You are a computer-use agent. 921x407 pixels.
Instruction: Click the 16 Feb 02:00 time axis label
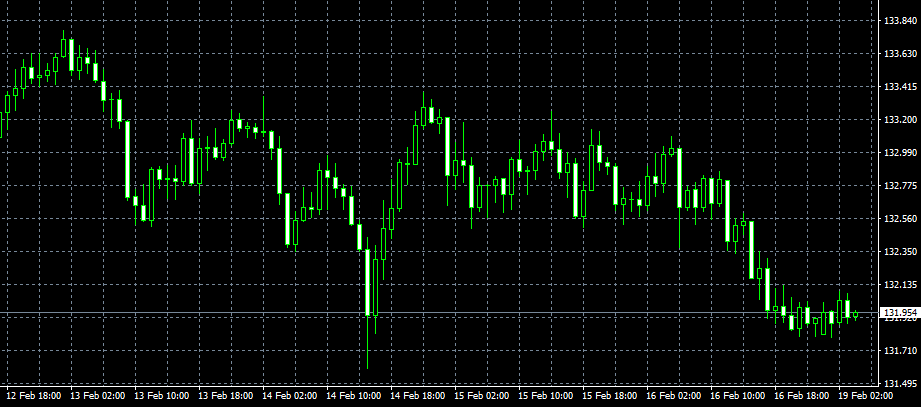coord(674,396)
